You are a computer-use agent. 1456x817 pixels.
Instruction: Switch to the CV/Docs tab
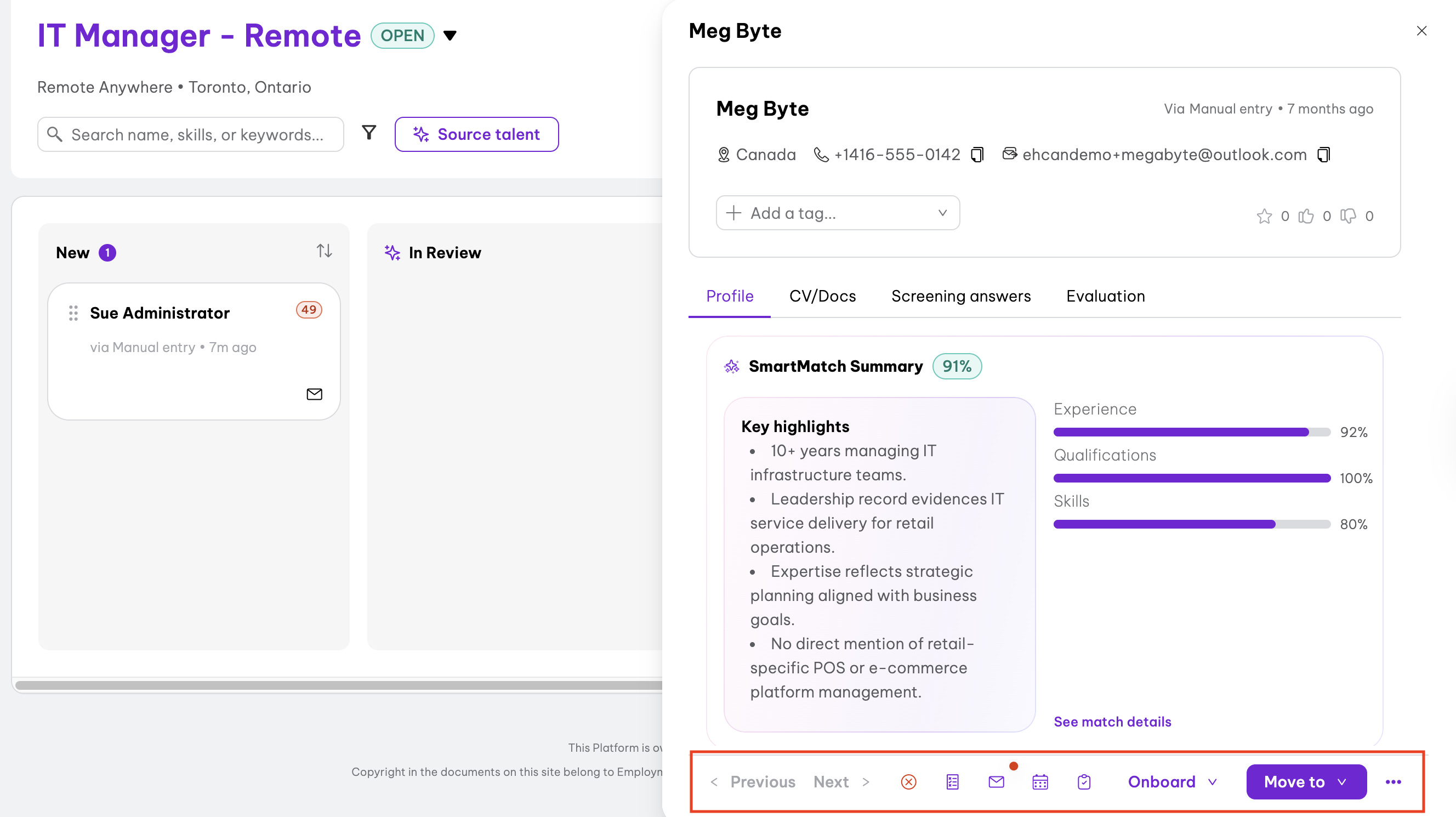tap(822, 296)
